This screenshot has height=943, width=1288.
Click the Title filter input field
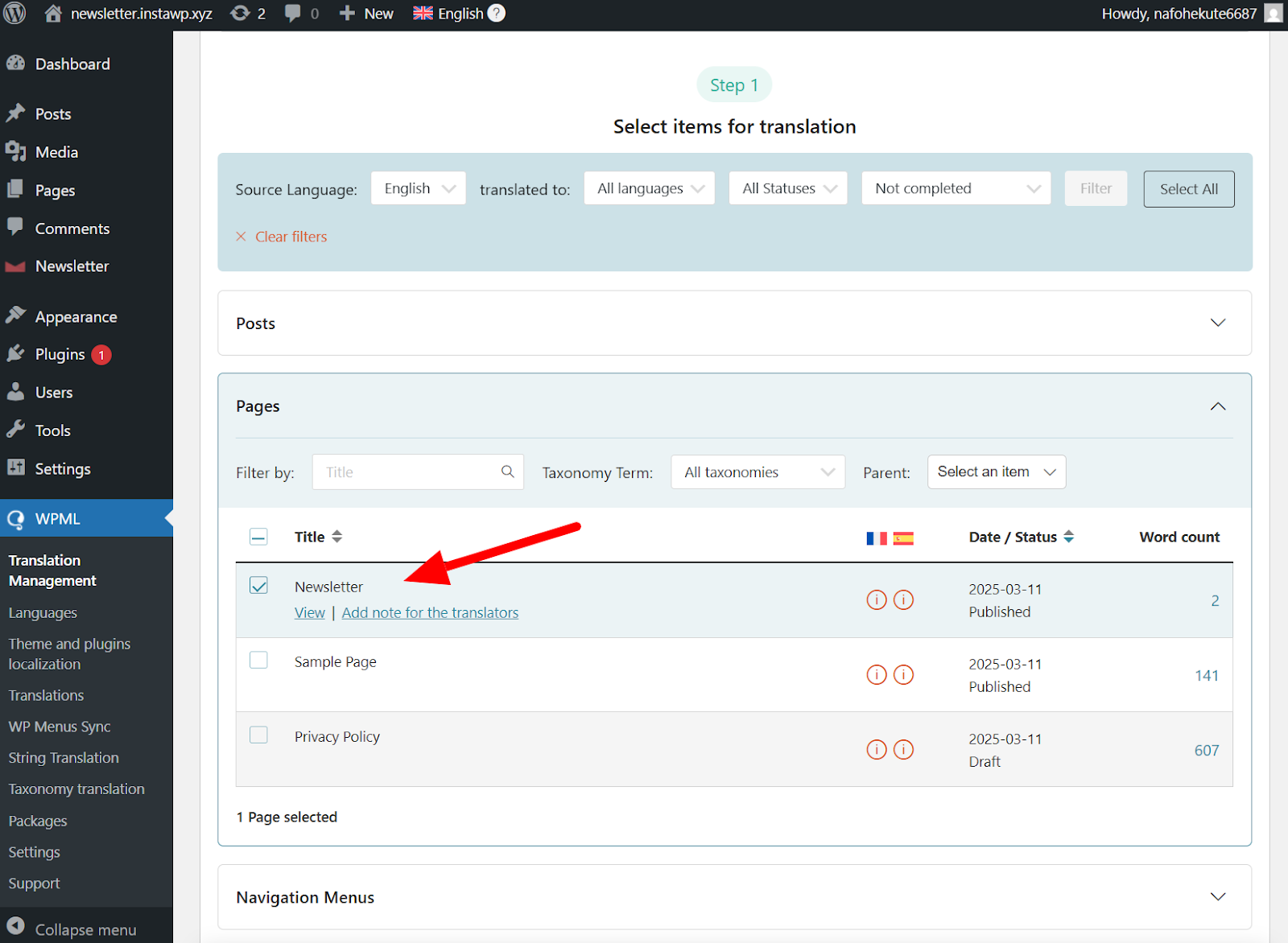418,472
